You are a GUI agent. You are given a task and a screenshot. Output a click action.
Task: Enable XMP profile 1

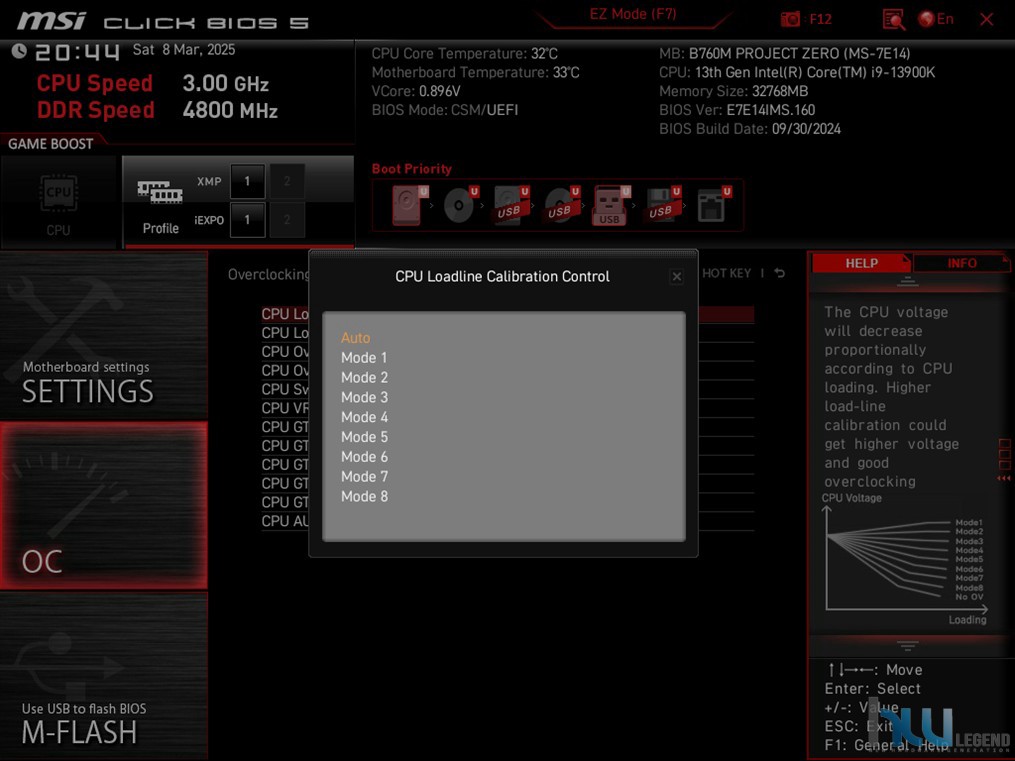coord(247,181)
